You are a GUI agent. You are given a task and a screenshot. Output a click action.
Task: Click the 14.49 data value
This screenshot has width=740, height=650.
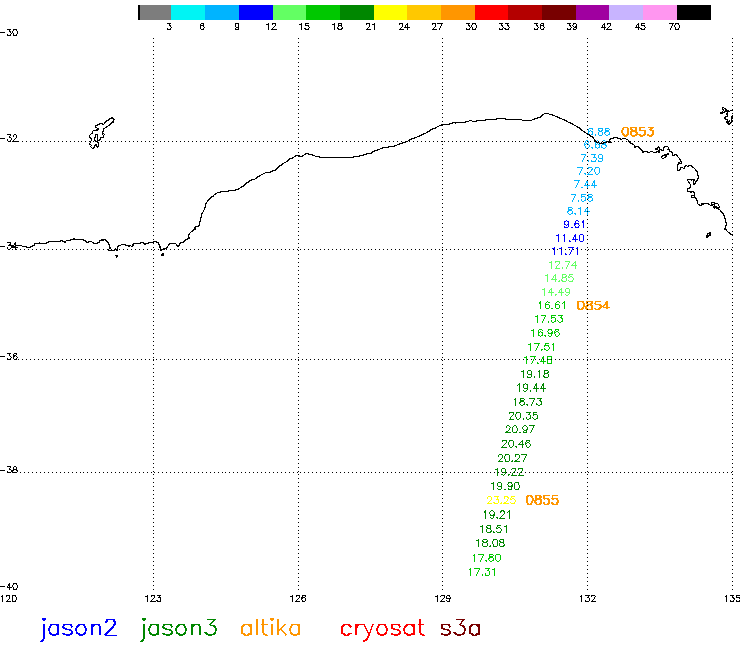556,292
